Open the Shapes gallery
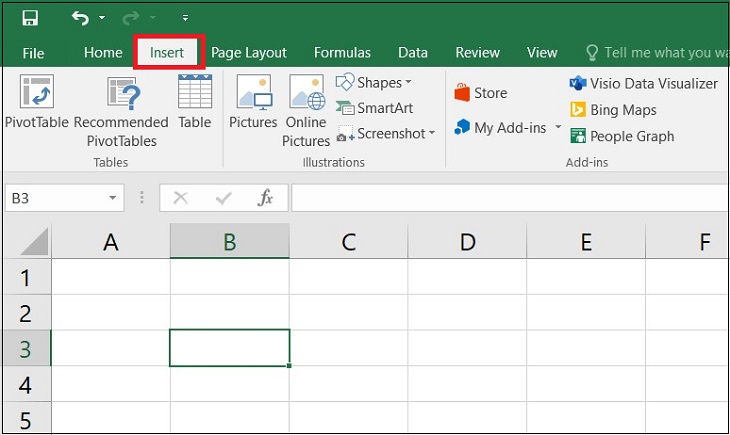The width and height of the screenshot is (730, 435). (x=374, y=82)
